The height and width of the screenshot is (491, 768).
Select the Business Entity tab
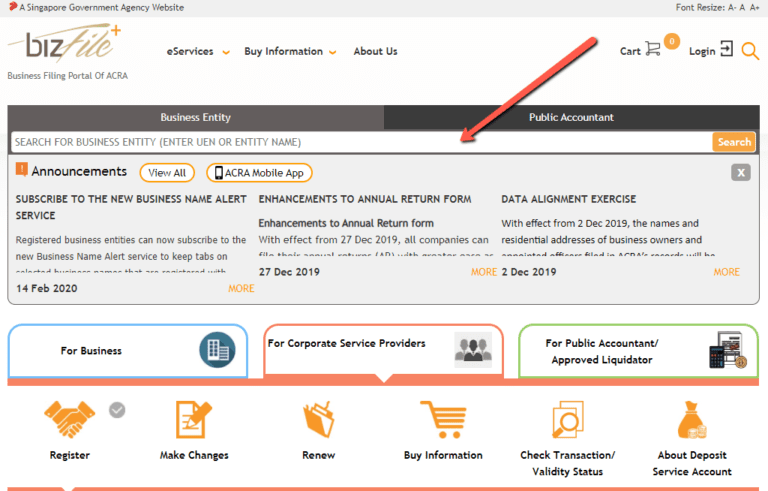(x=195, y=117)
